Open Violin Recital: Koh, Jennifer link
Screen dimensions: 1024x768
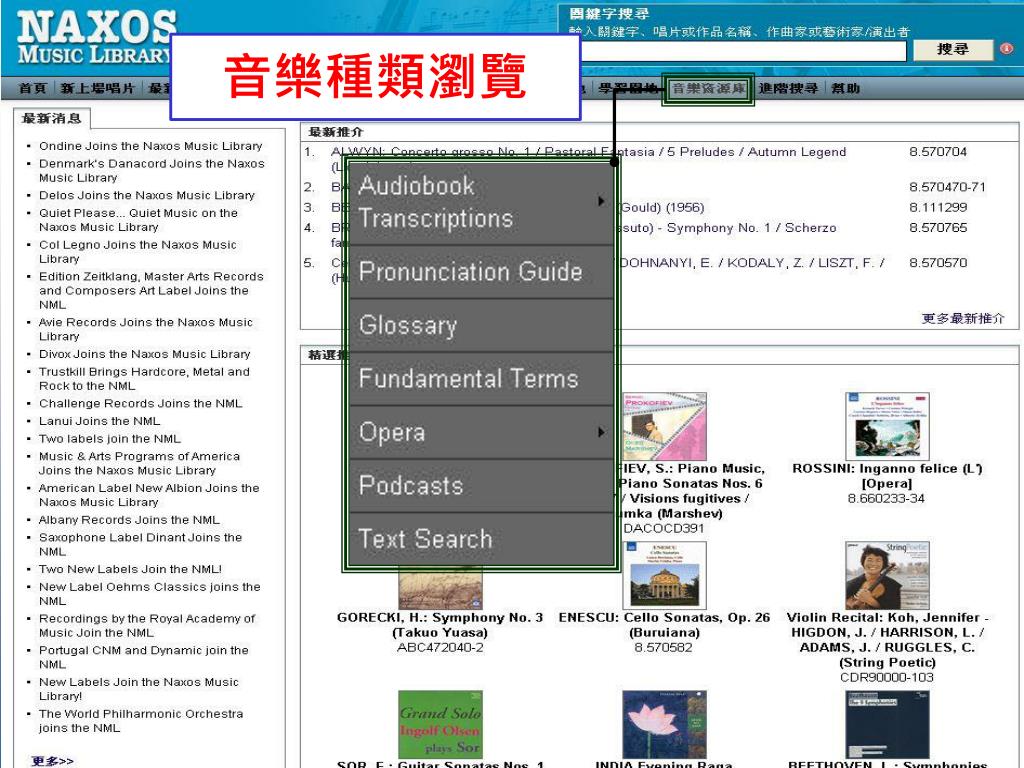click(x=887, y=640)
